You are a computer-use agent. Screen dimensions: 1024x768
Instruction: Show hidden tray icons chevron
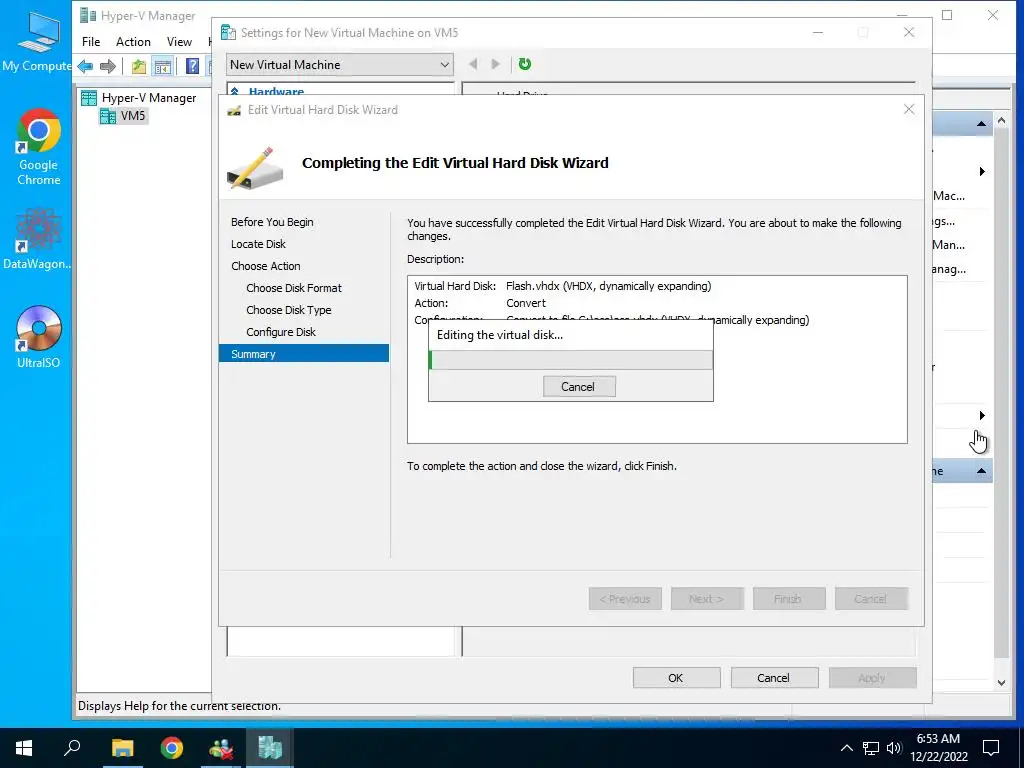point(846,748)
